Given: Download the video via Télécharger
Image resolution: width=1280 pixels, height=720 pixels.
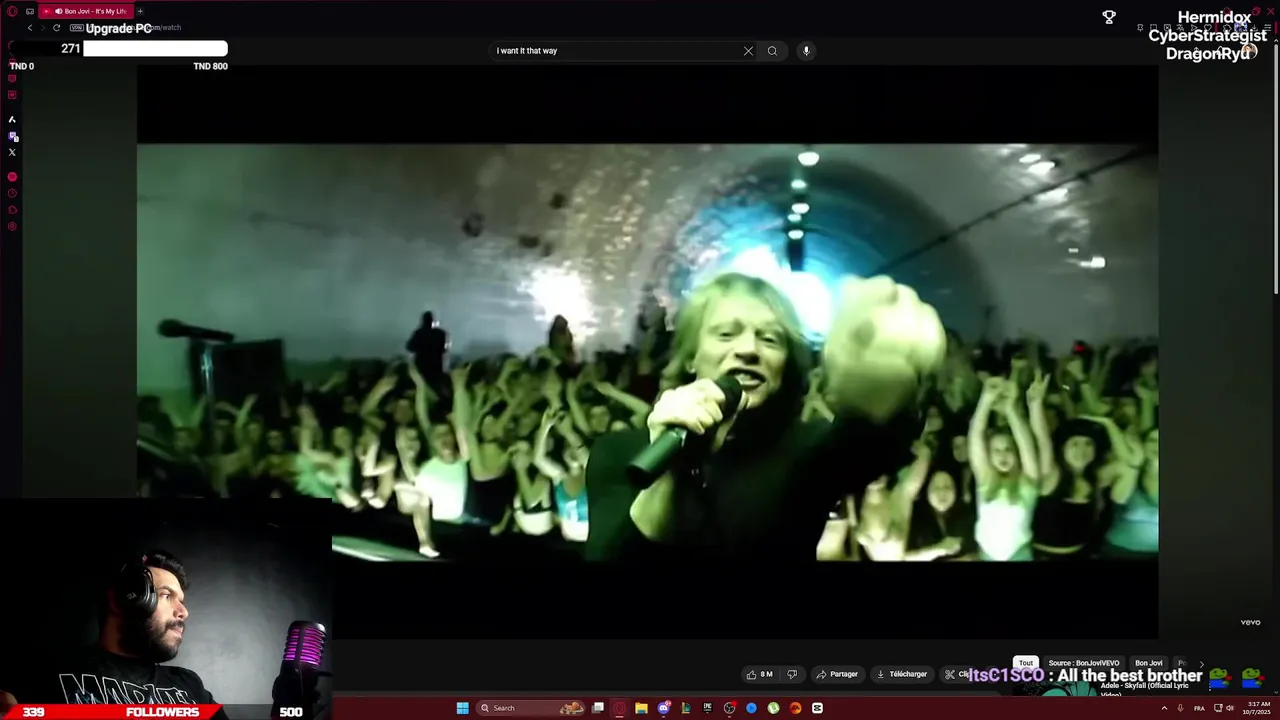Looking at the screenshot, I should (x=902, y=674).
